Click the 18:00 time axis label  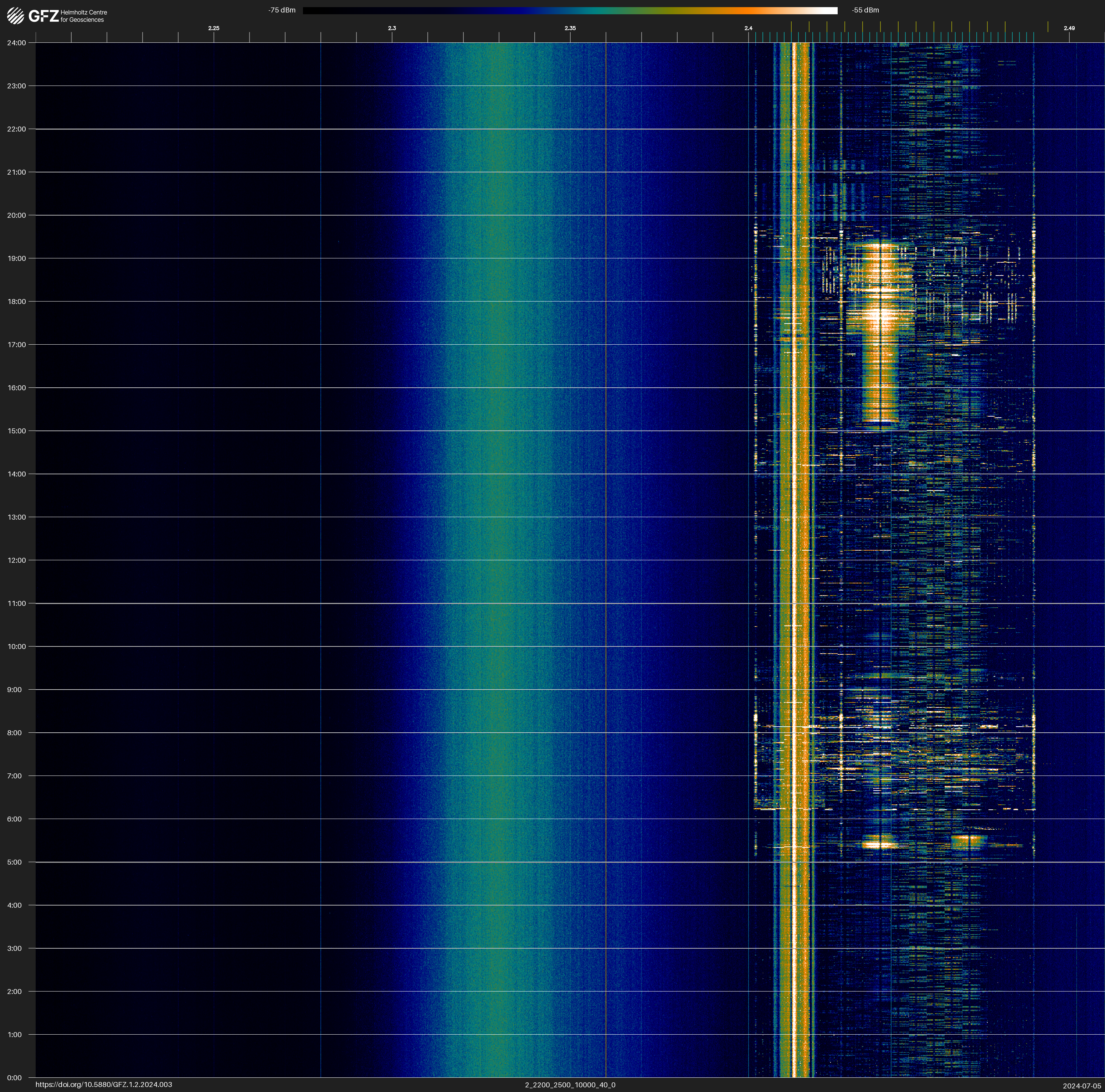coord(17,301)
